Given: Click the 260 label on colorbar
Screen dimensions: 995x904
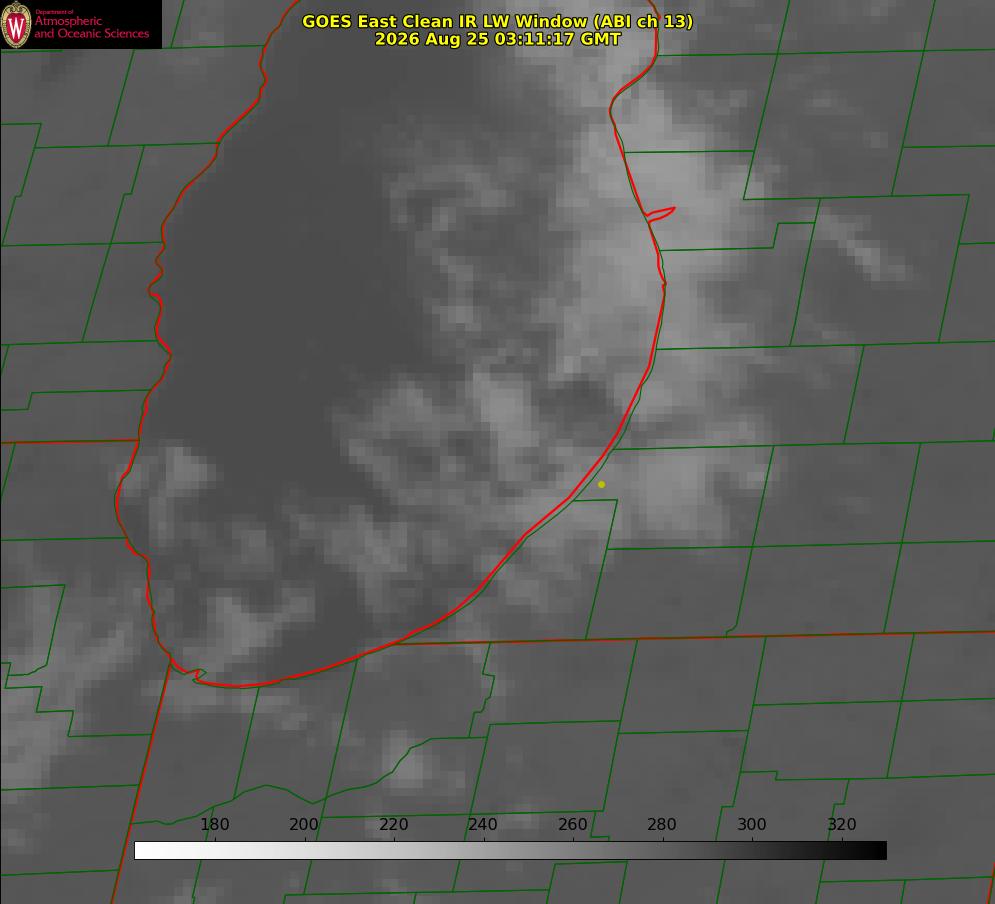Looking at the screenshot, I should pyautogui.click(x=572, y=824).
